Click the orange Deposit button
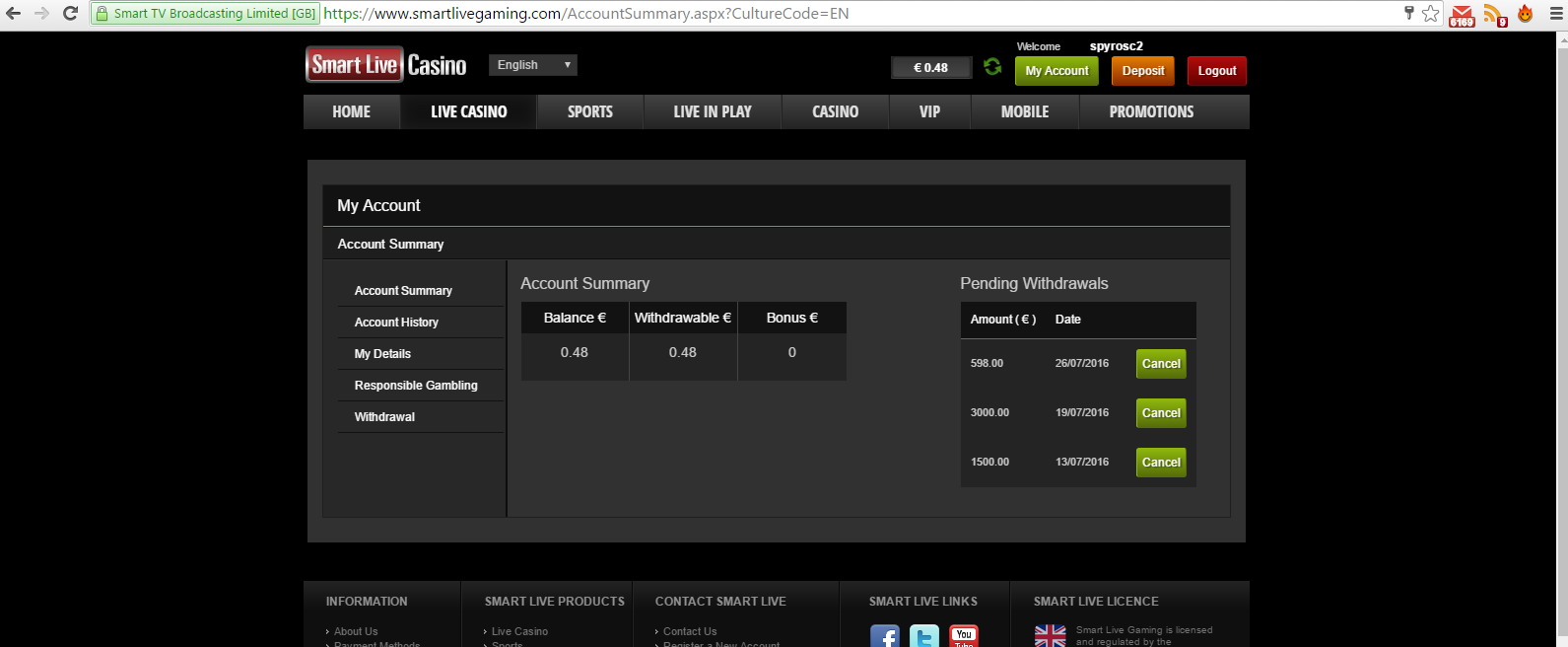1568x647 pixels. pyautogui.click(x=1143, y=71)
